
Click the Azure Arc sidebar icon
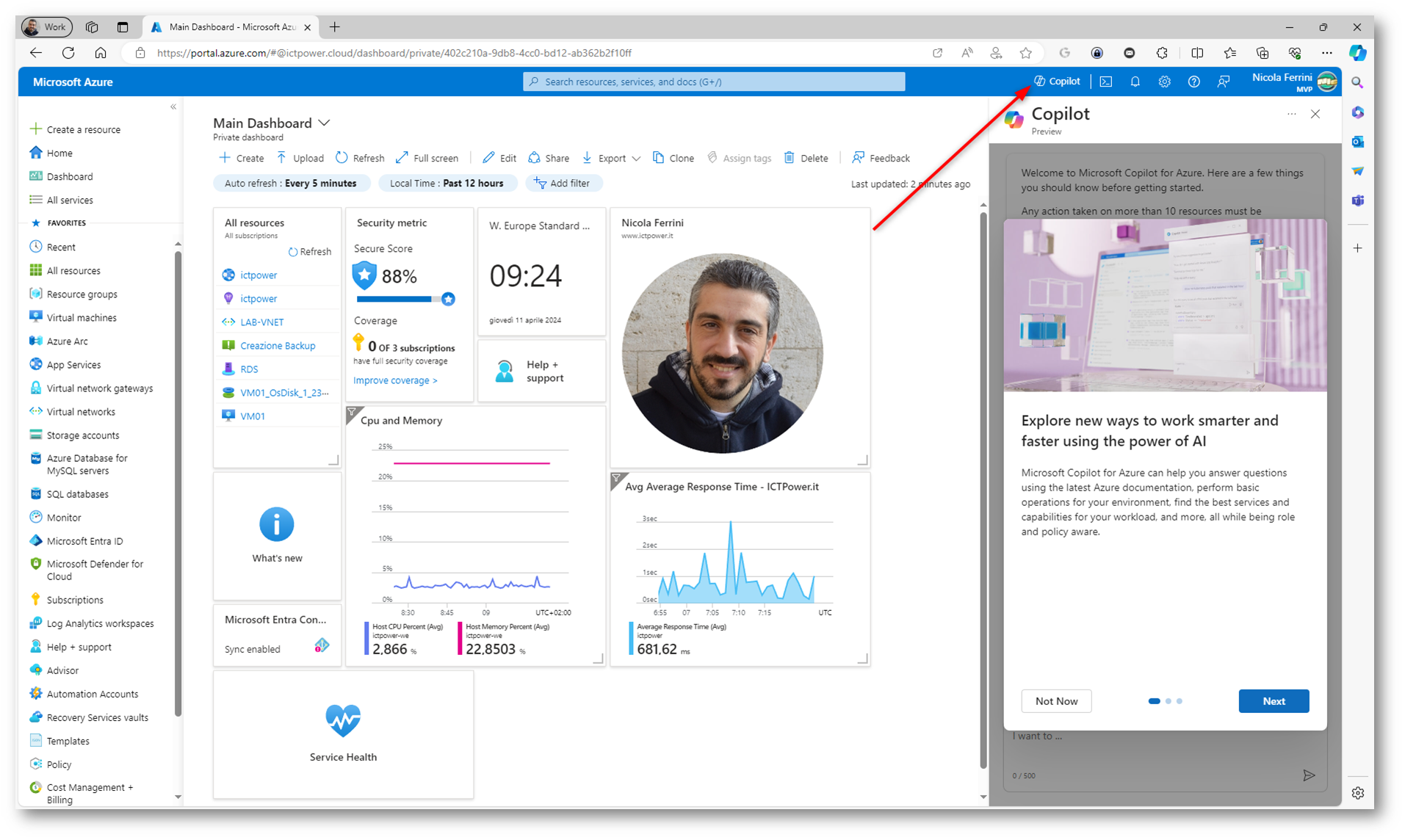(x=35, y=341)
